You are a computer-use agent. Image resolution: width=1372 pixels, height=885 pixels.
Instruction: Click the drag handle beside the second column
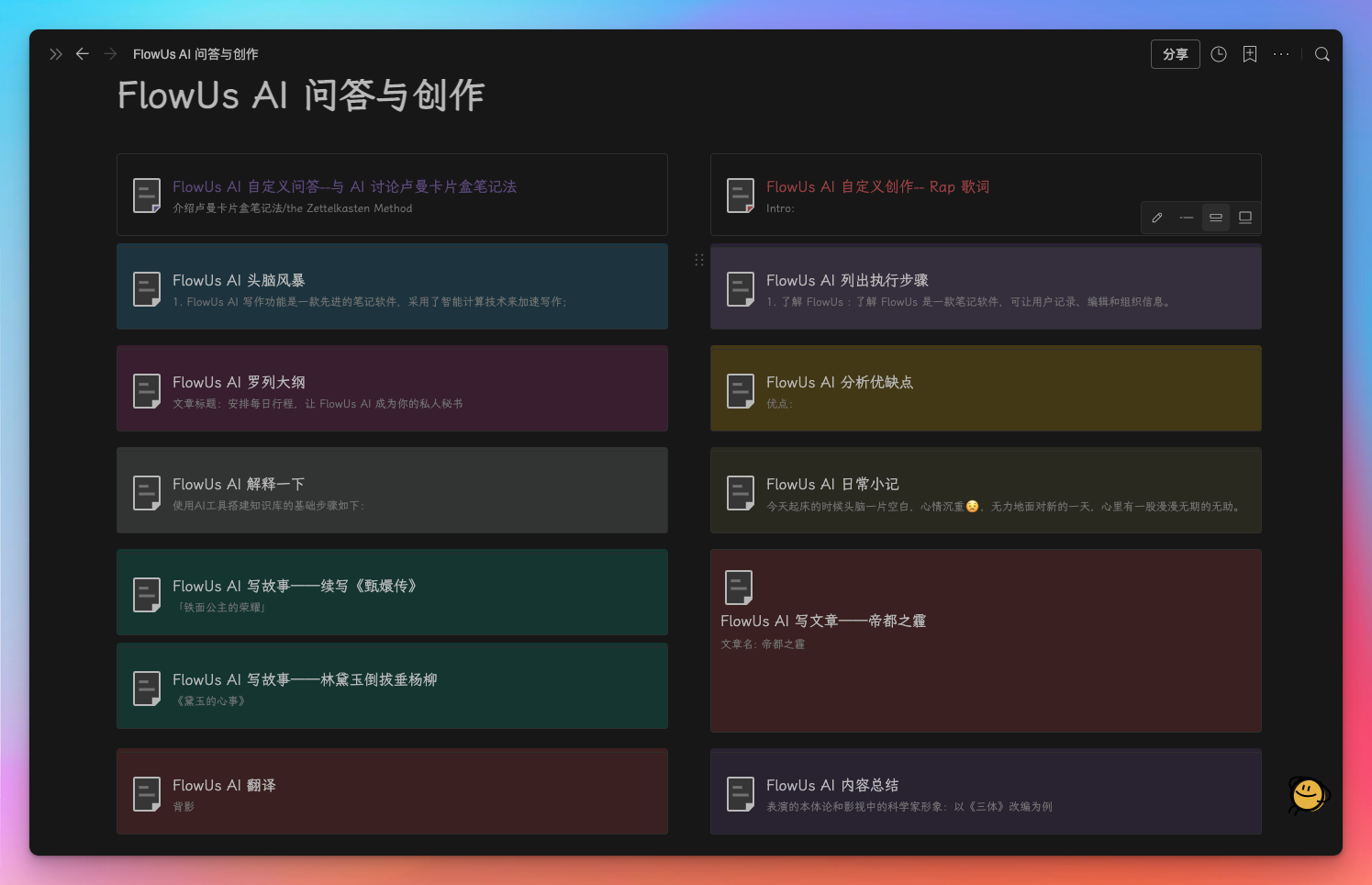(x=699, y=260)
